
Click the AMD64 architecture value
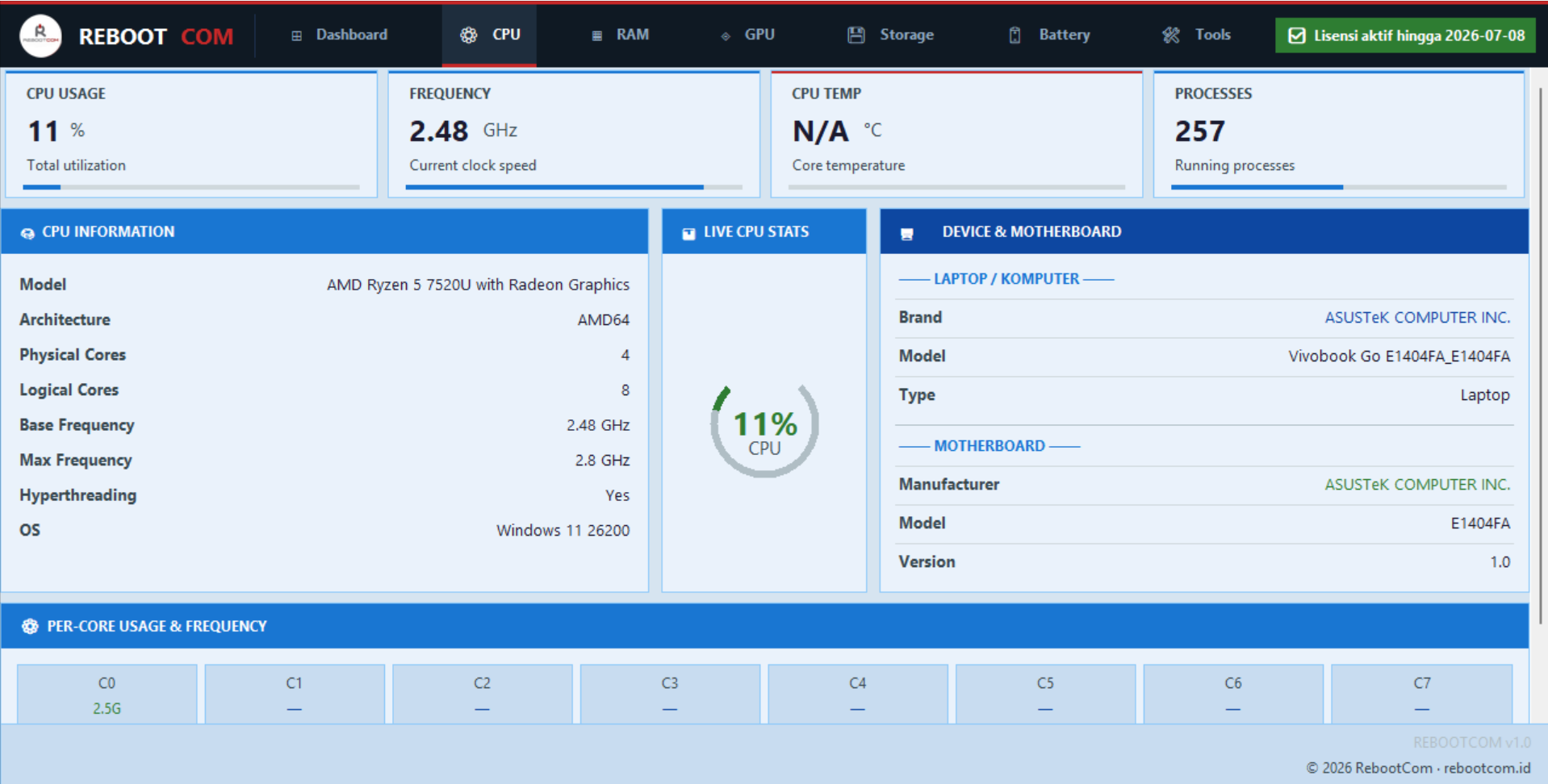[603, 319]
